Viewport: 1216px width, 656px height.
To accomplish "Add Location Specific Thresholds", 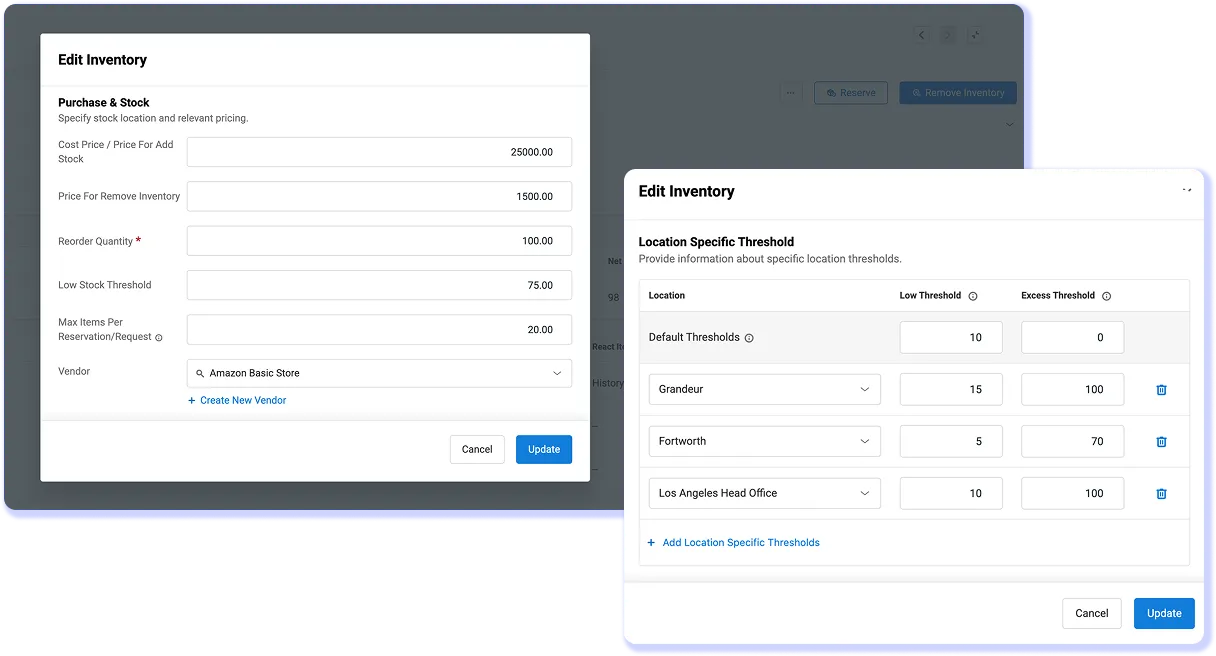I will 735,542.
